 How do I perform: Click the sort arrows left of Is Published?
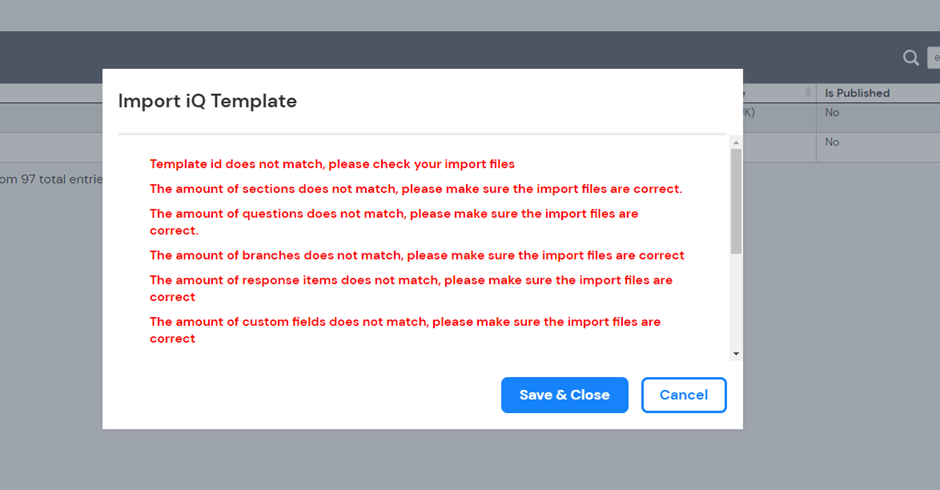[808, 93]
